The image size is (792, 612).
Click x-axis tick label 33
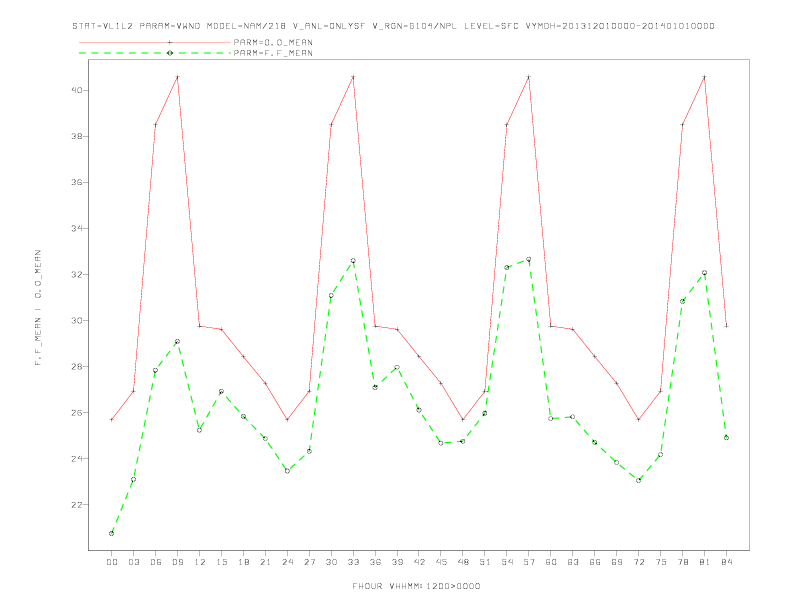(x=353, y=562)
